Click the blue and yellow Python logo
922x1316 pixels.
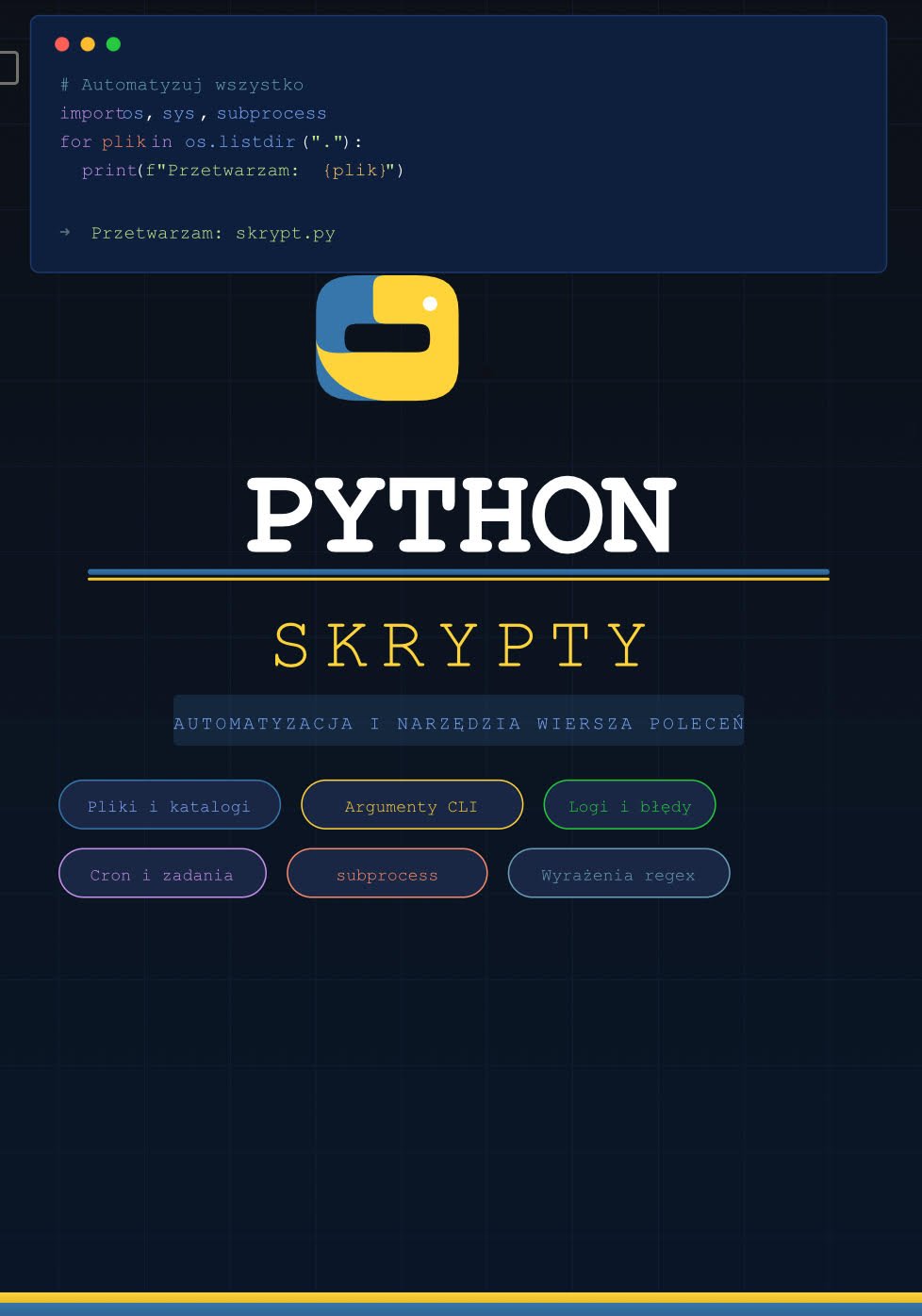click(x=387, y=338)
